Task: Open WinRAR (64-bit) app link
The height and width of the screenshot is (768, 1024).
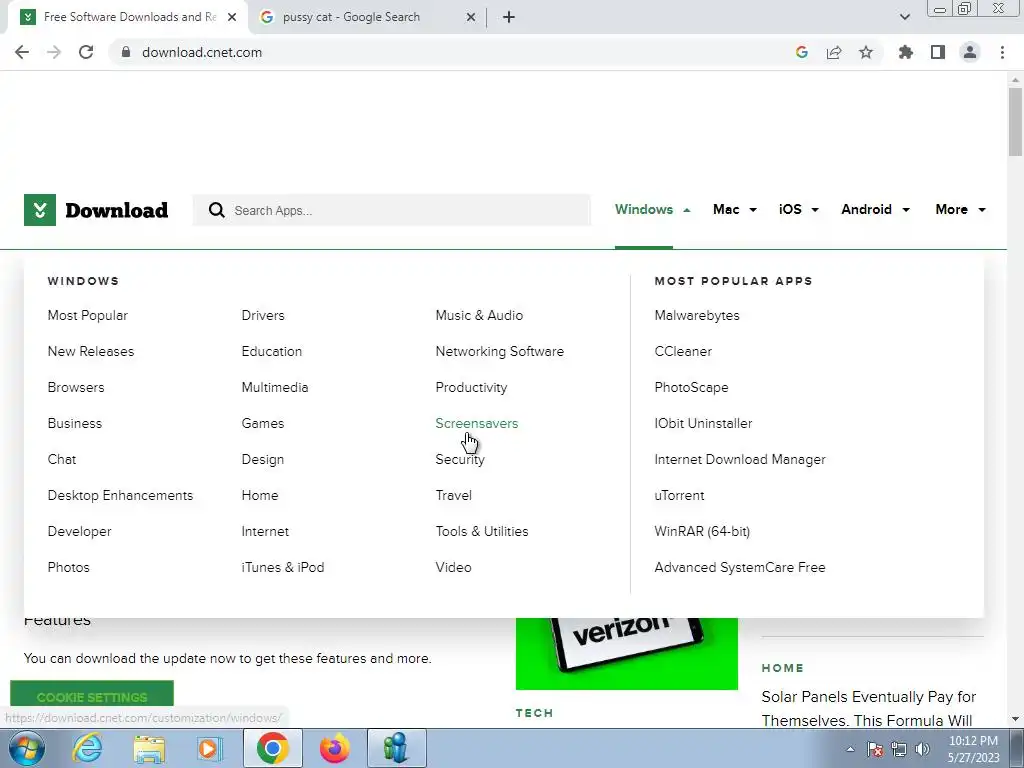Action: [x=702, y=532]
